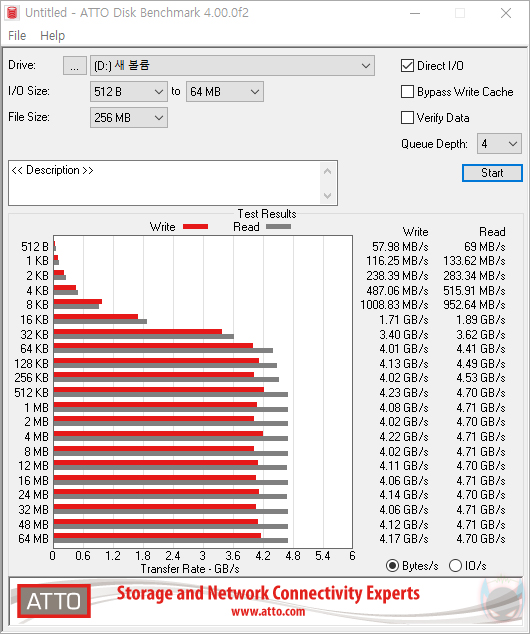Click the Transfer Rate - GB/s axis label
530x634 pixels.
(190, 569)
